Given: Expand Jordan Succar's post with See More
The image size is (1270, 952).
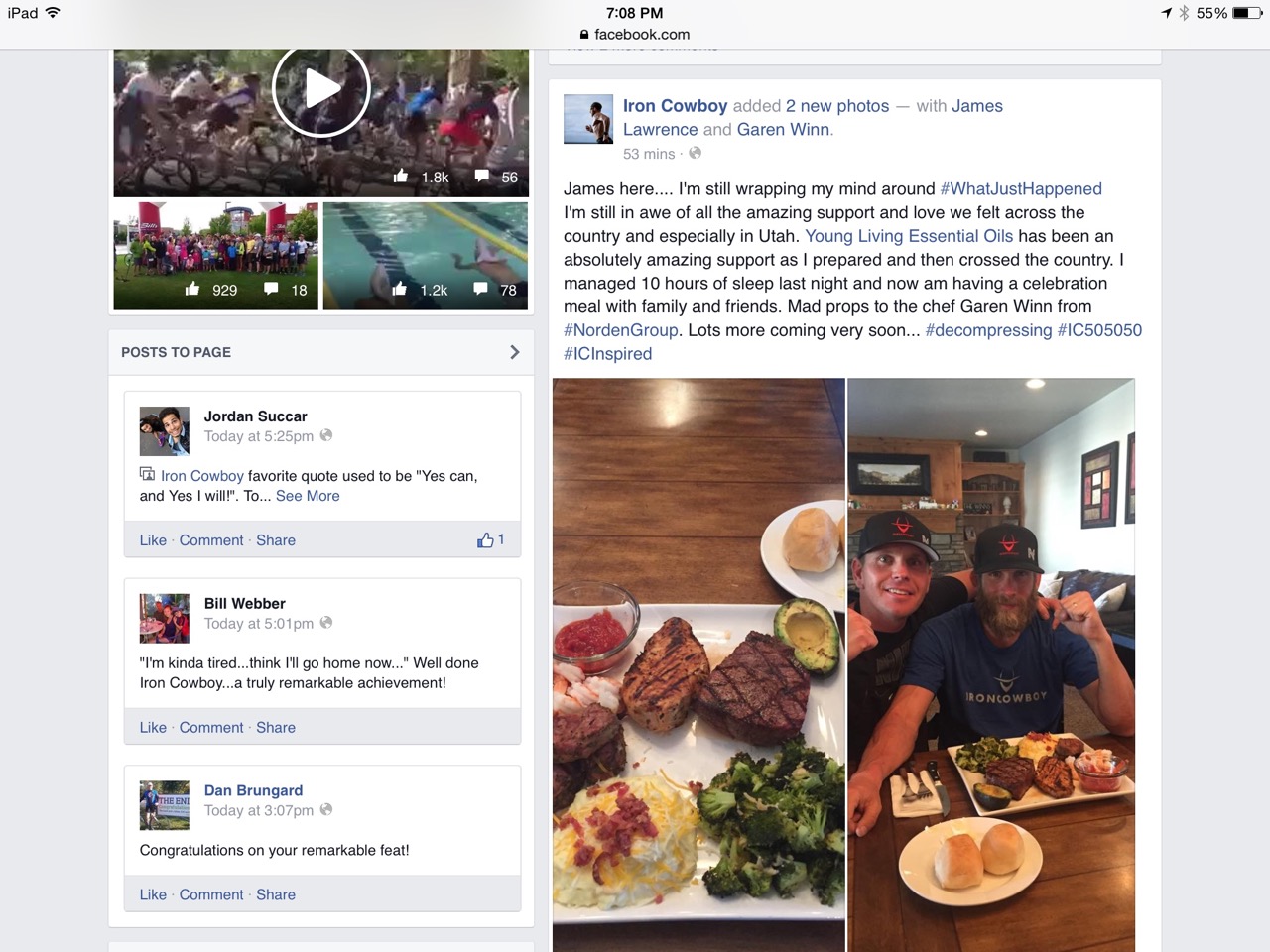Looking at the screenshot, I should pyautogui.click(x=308, y=496).
